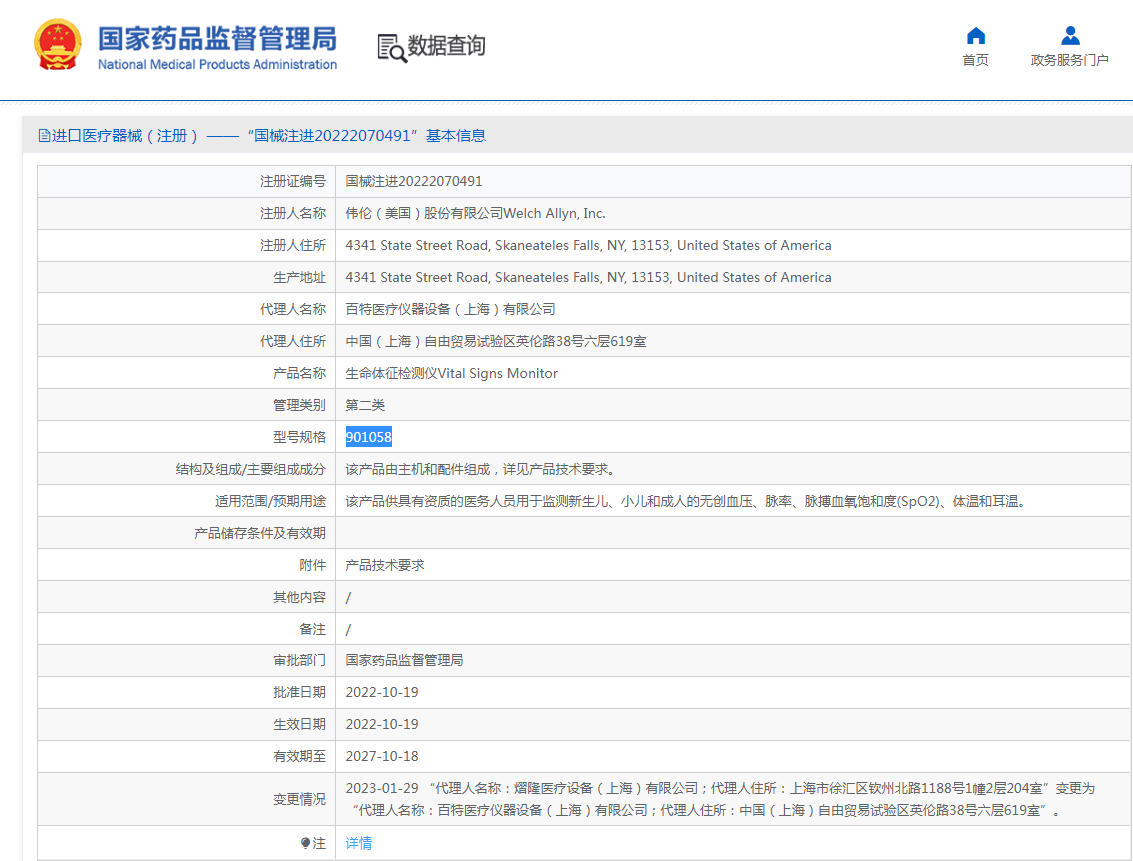Click the 变更情况 2023-01-29 change record
This screenshot has width=1133, height=861.
point(720,799)
